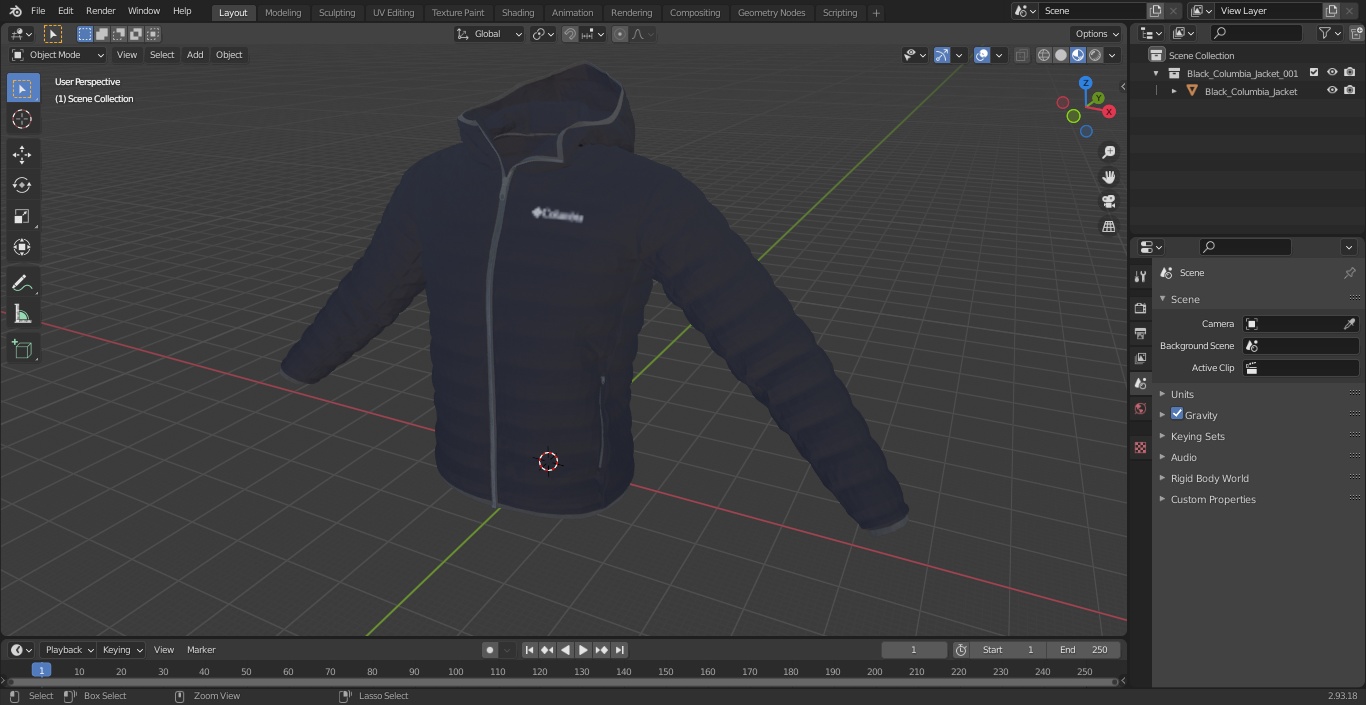Toggle viewport gizmos
Viewport: 1366px width, 705px height.
click(942, 55)
